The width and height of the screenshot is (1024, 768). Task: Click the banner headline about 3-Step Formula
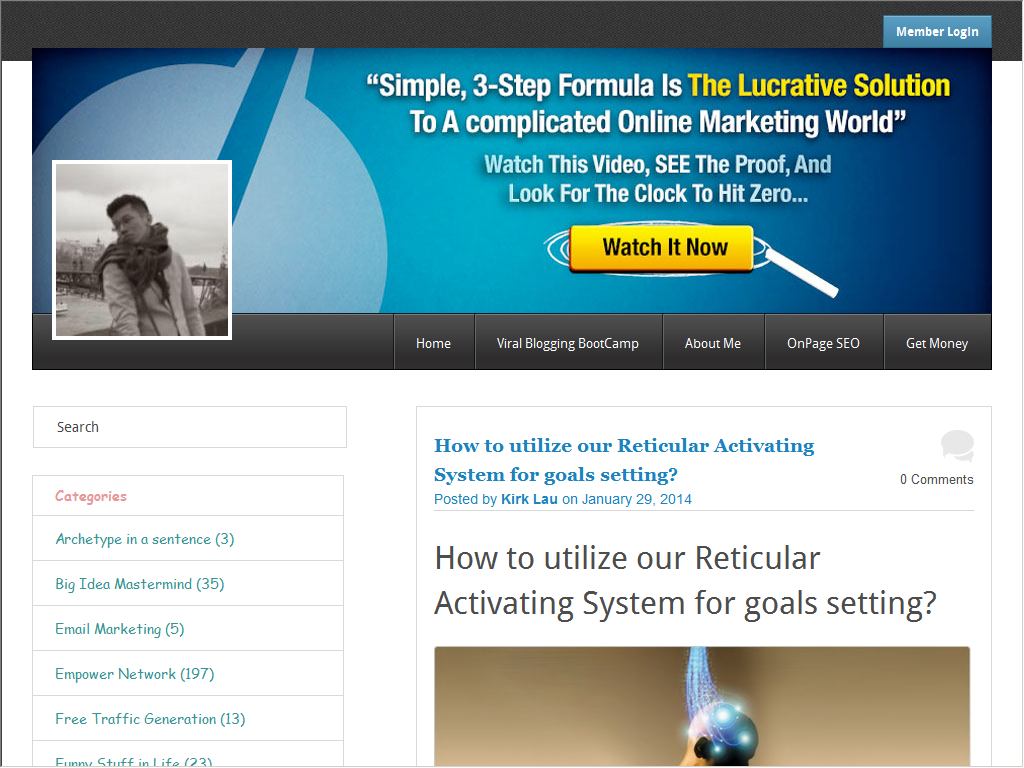(x=658, y=104)
